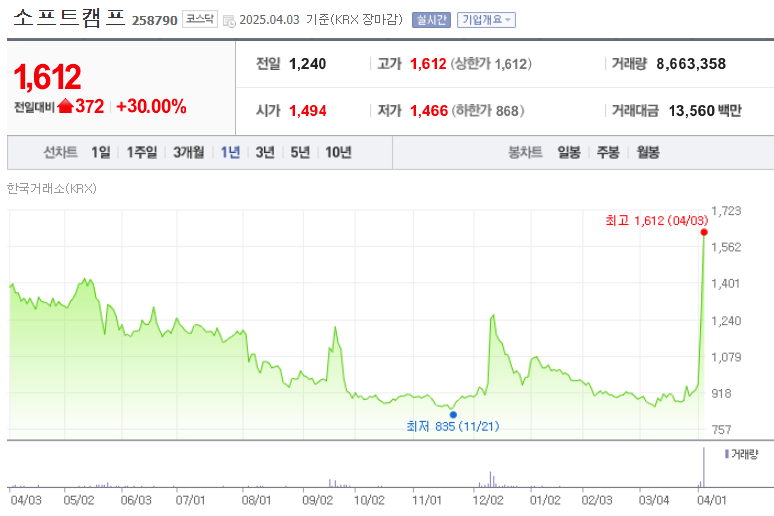Select the 10년 line chart tab
Screen dimensions: 774x516
click(x=338, y=152)
